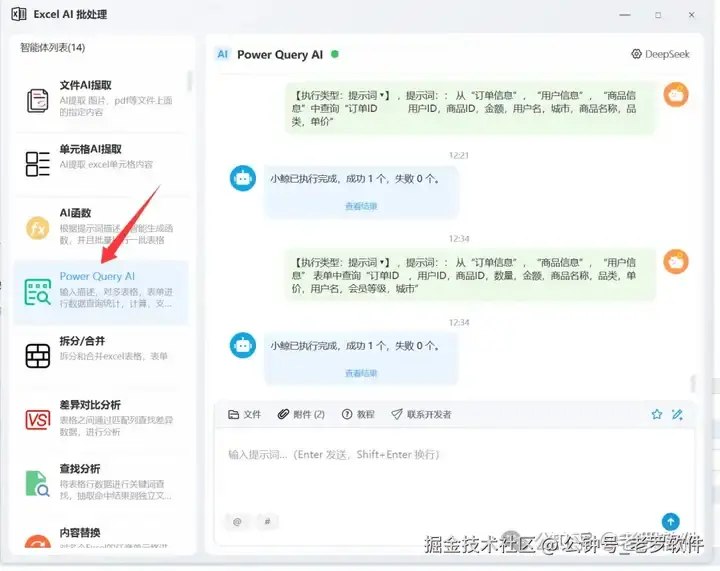
Task: Click 联系开发者 contact button
Action: pyautogui.click(x=421, y=414)
